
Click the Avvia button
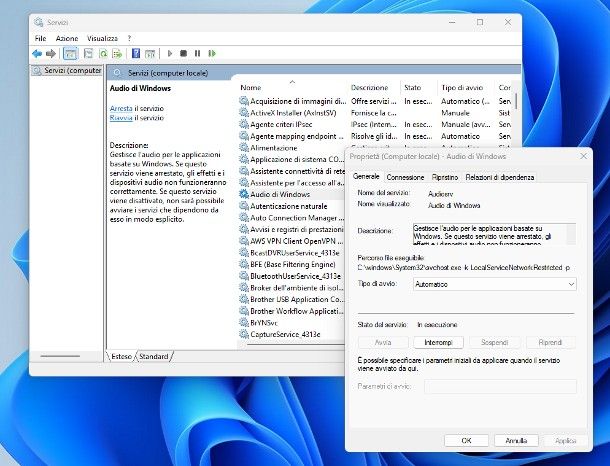tap(383, 342)
